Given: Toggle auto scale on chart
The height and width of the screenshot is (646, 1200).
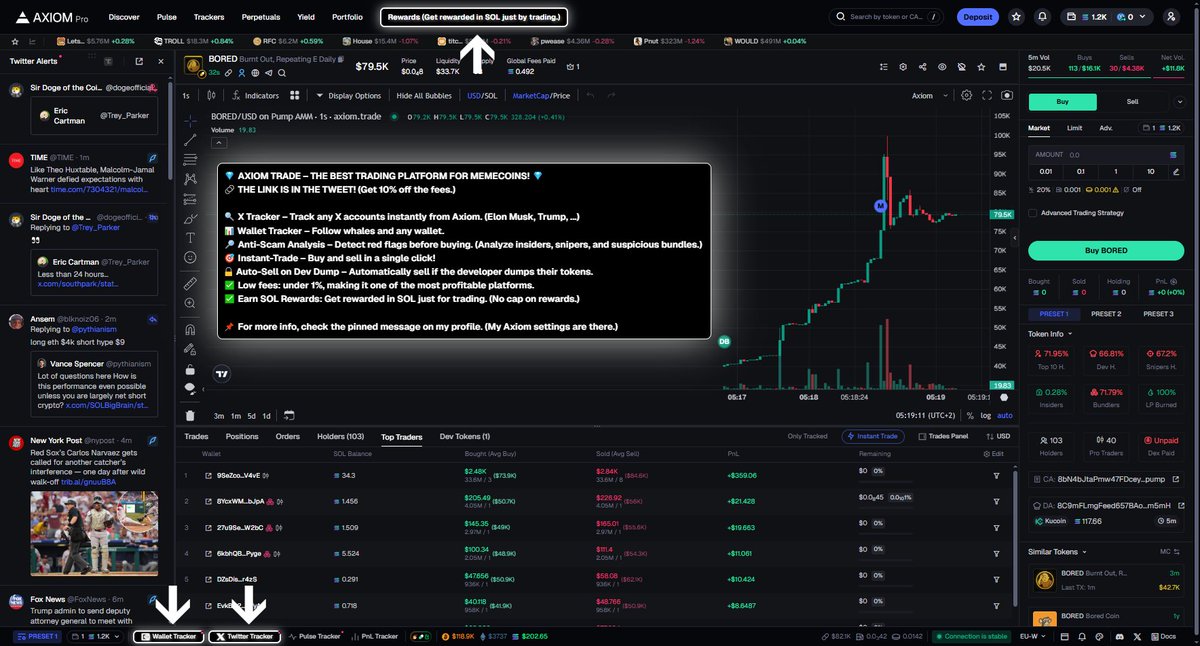Looking at the screenshot, I should pyautogui.click(x=1005, y=415).
